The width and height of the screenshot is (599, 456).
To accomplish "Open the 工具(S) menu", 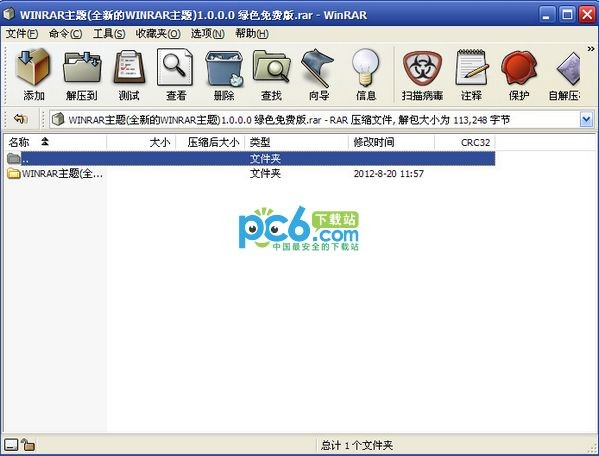I will 109,34.
